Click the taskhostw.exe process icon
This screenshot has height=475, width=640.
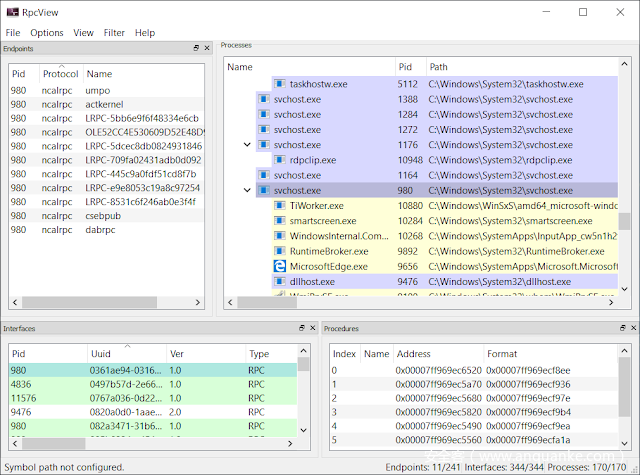click(280, 85)
